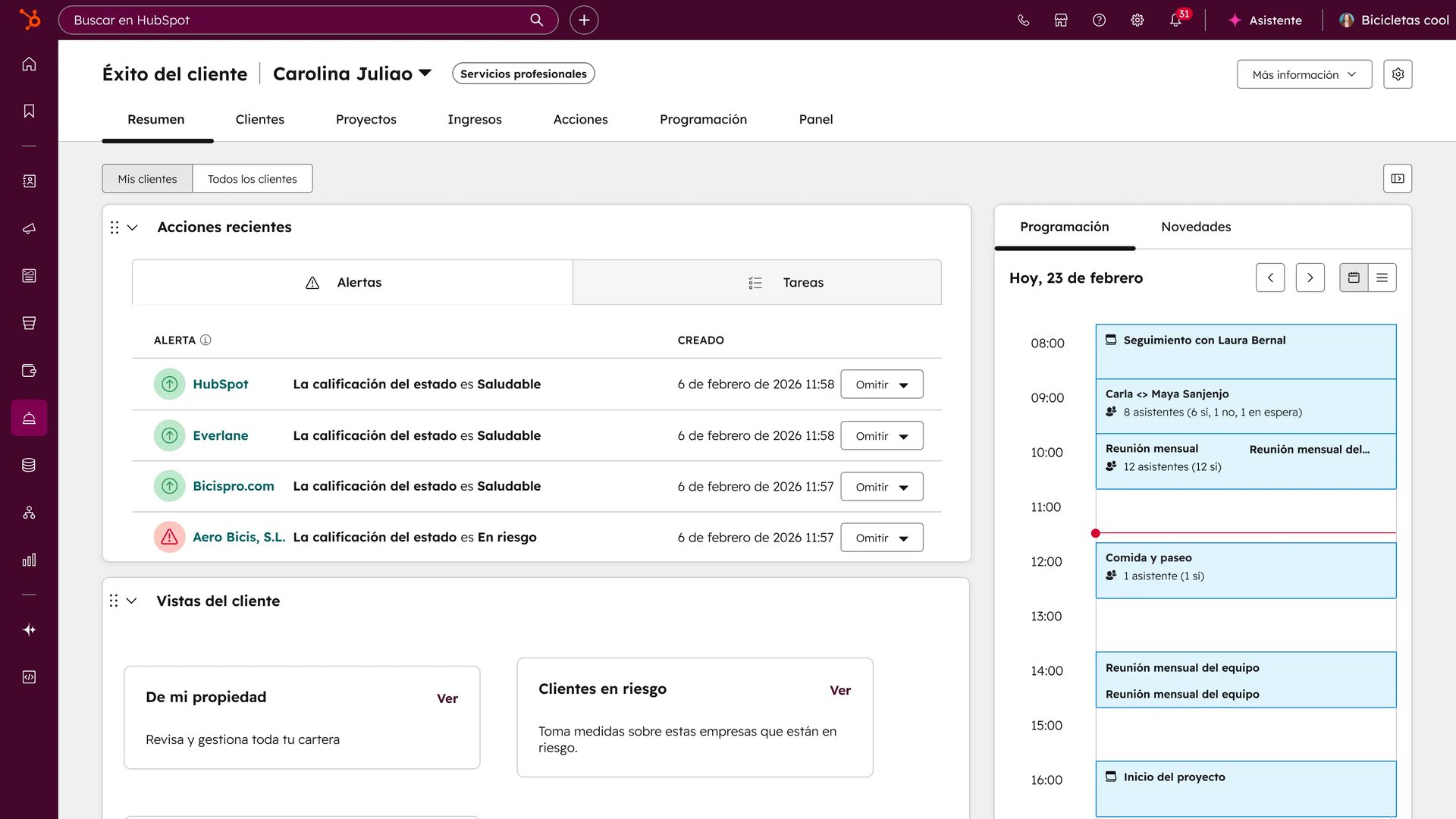Go to next day in schedule
Viewport: 1456px width, 819px height.
click(1310, 278)
